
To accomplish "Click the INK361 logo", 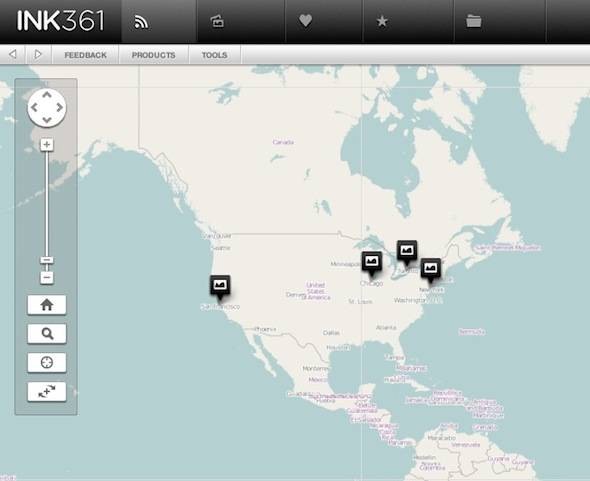I will coord(60,21).
